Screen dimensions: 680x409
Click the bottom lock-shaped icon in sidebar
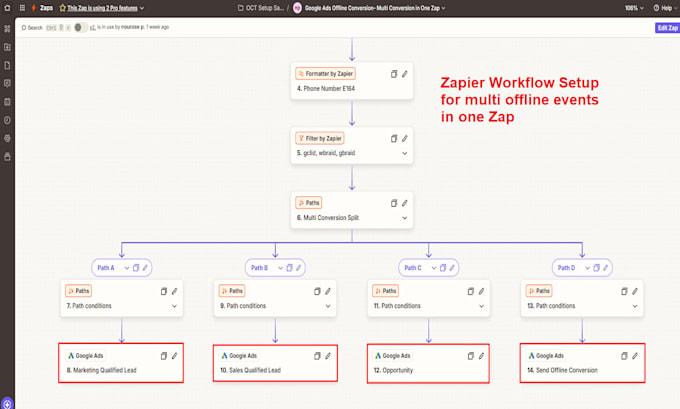[7, 157]
